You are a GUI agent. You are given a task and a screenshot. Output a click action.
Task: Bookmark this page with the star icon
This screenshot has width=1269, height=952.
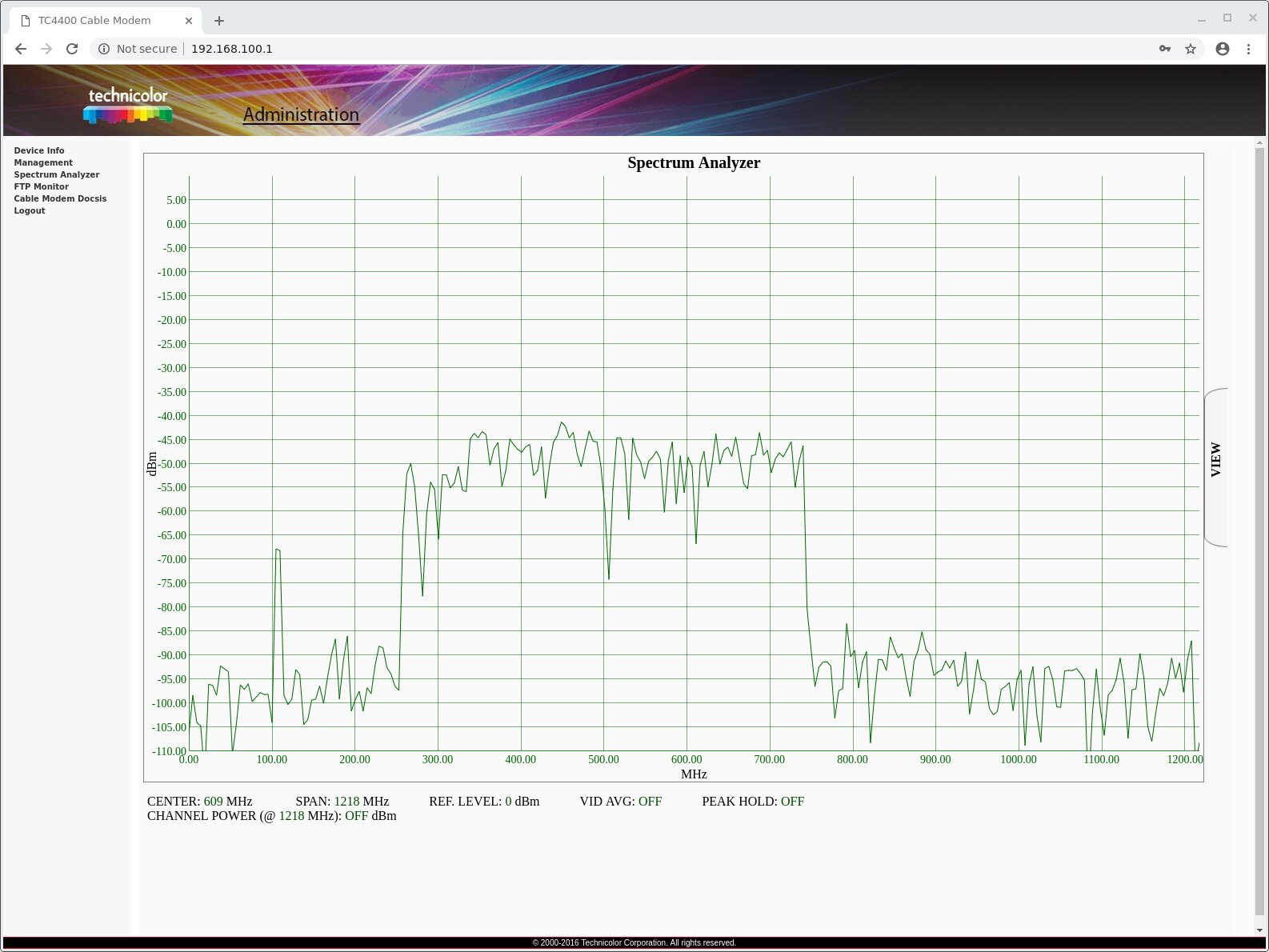(1191, 49)
